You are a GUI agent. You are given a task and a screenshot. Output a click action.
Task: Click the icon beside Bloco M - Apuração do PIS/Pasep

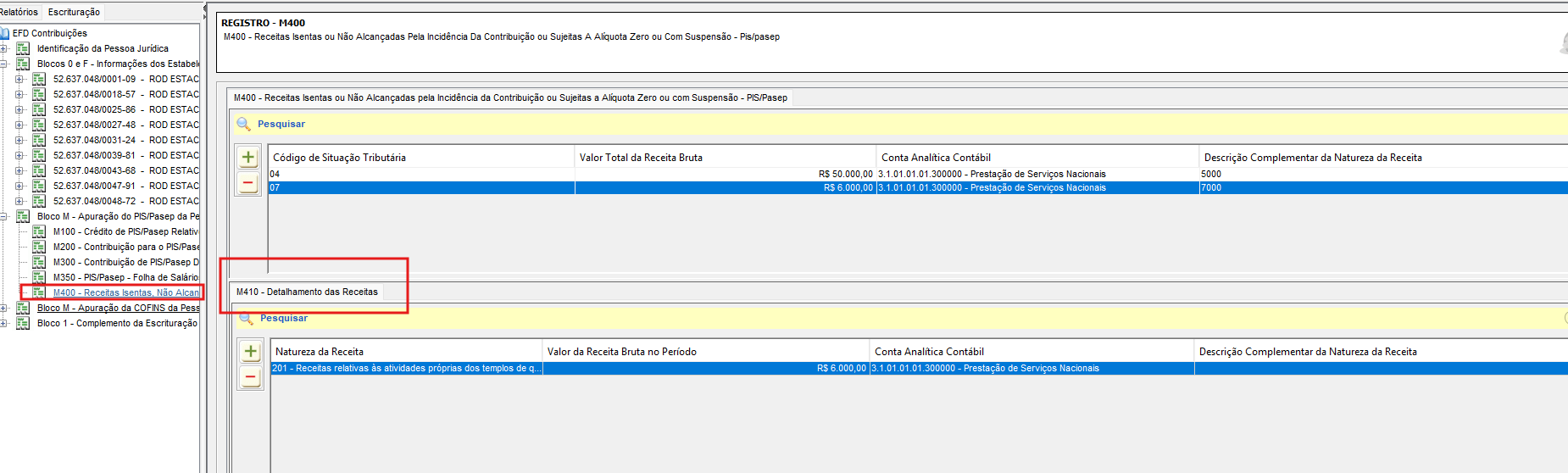(23, 216)
